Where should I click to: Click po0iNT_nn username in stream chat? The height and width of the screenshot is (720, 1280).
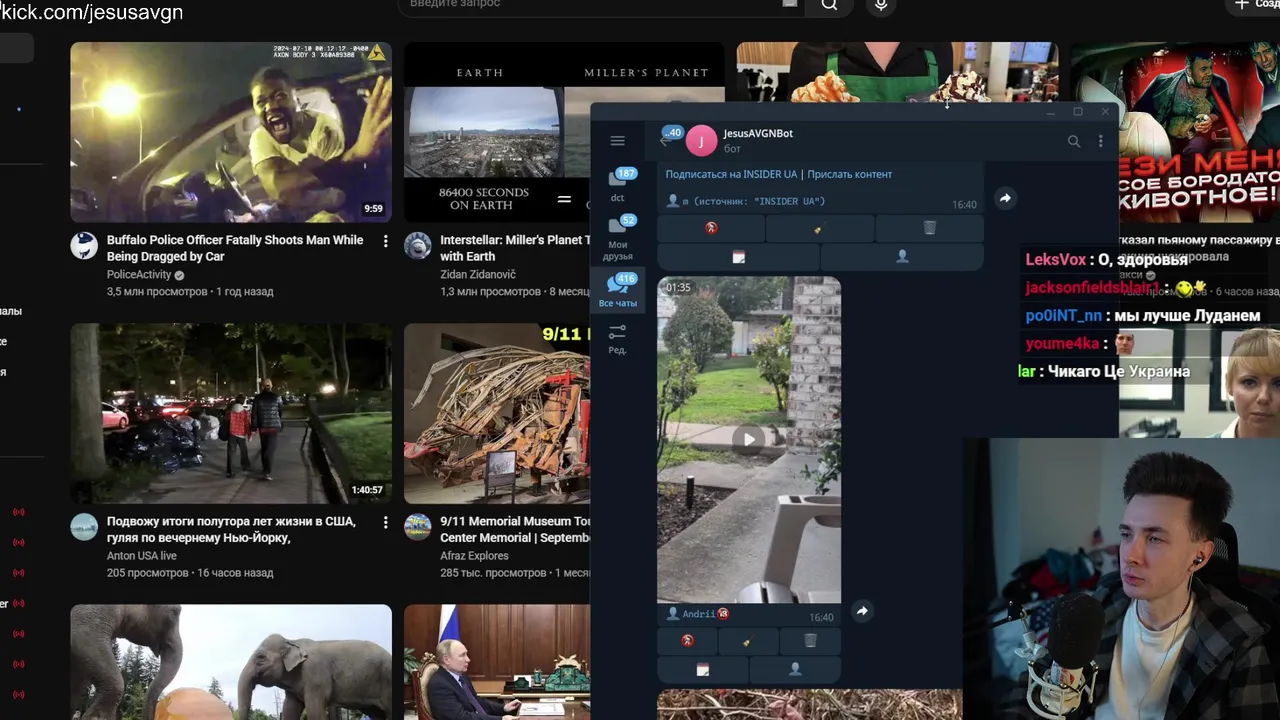pos(1063,315)
